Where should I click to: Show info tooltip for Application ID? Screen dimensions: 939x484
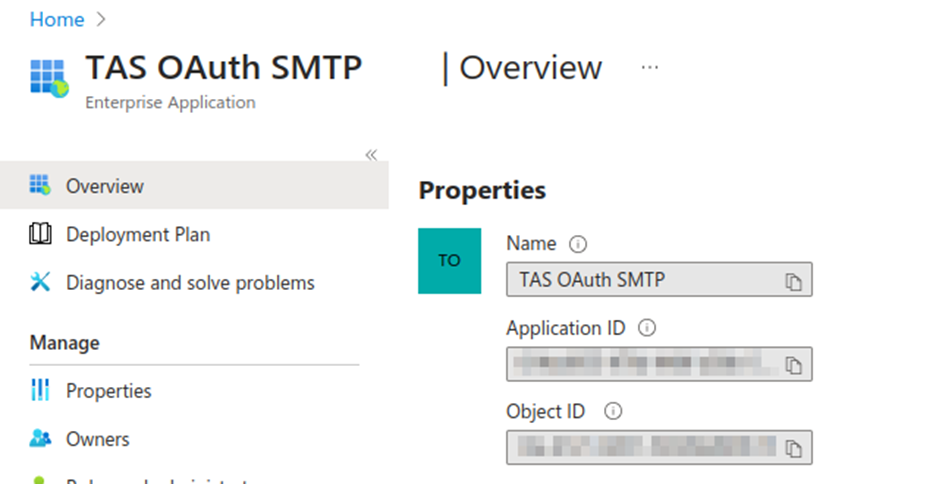tap(646, 327)
